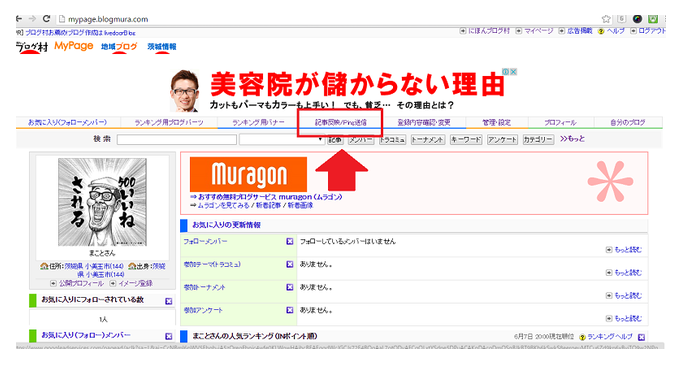Click the 検索 text input field
Image resolution: width=673 pixels, height=371 pixels.
pos(176,140)
